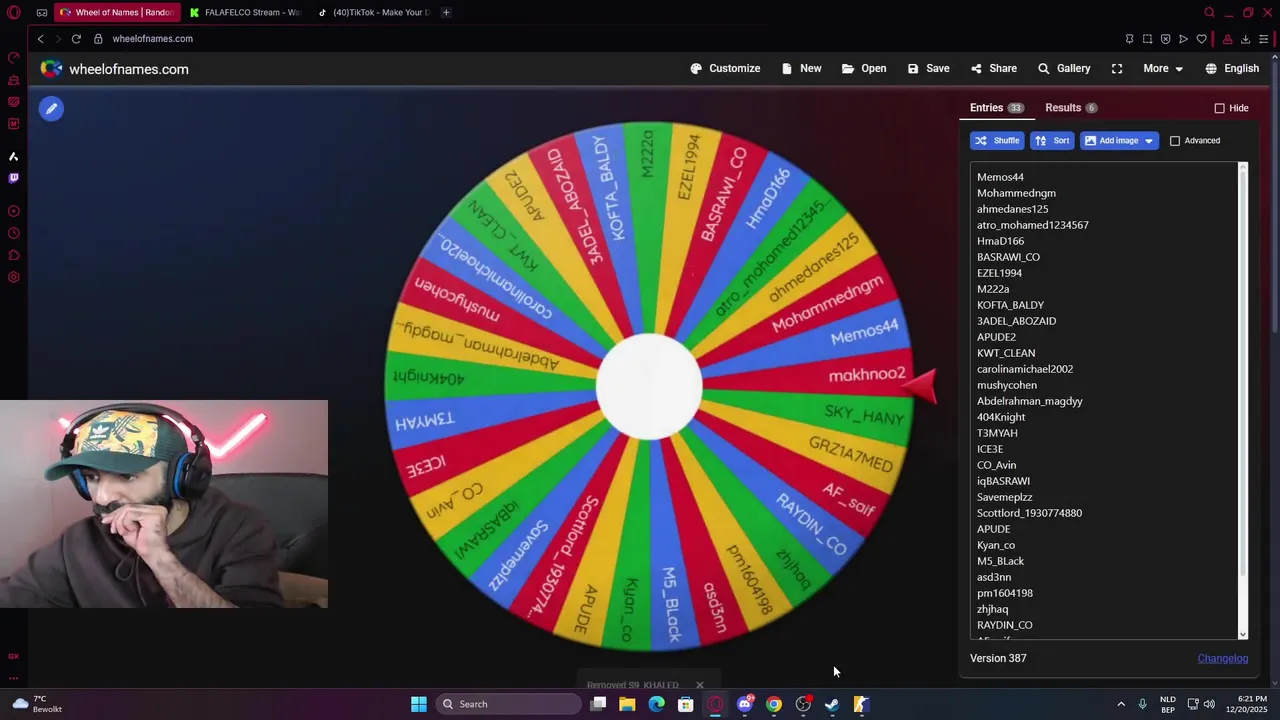Open sidebar settings gear icon
Screen dimensions: 1280x720
pos(14,277)
